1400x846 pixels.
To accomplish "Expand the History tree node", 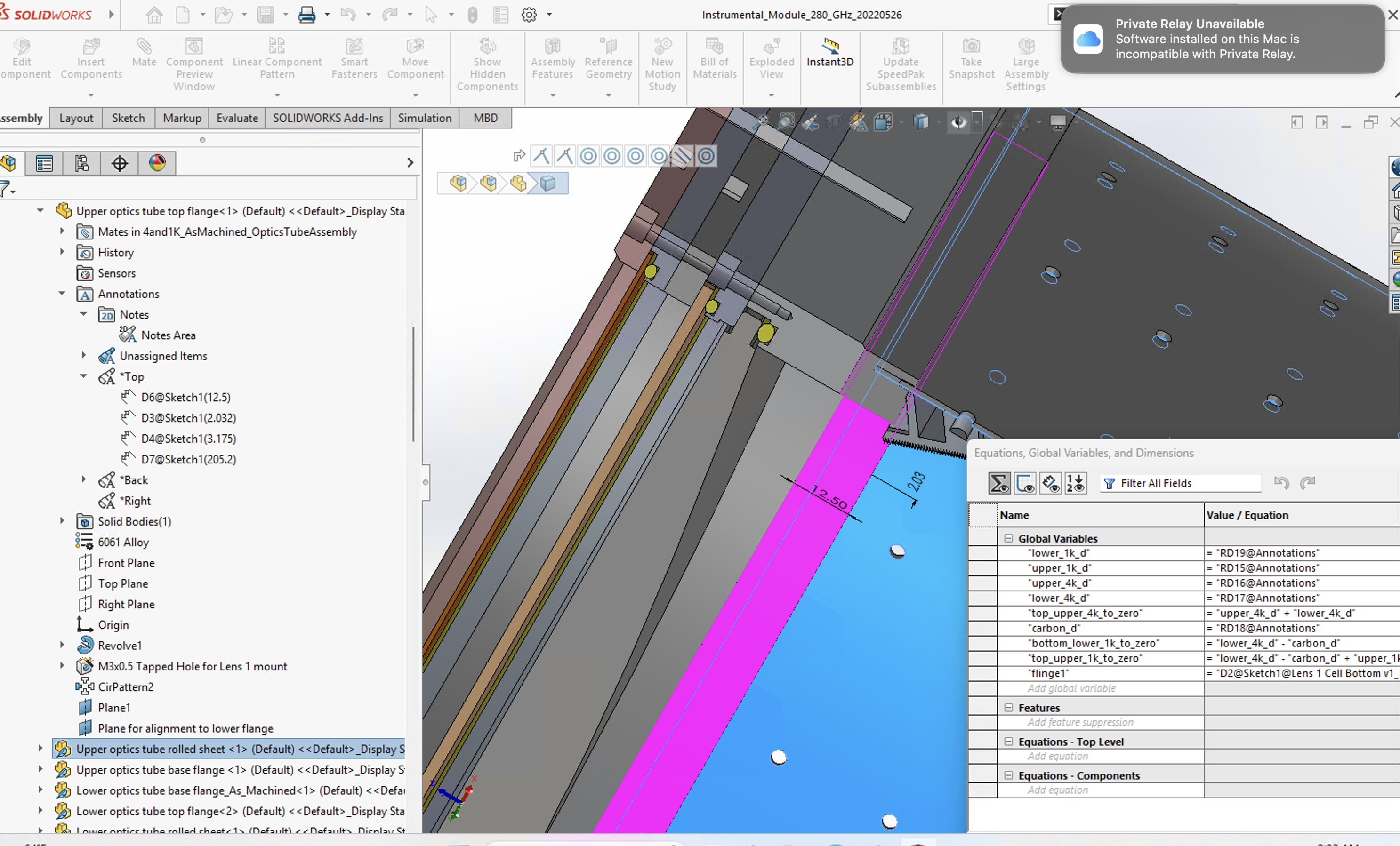I will point(62,252).
